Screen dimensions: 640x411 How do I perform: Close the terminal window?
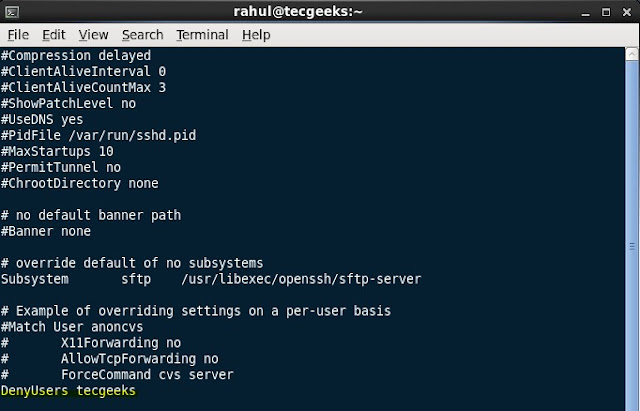pos(626,11)
